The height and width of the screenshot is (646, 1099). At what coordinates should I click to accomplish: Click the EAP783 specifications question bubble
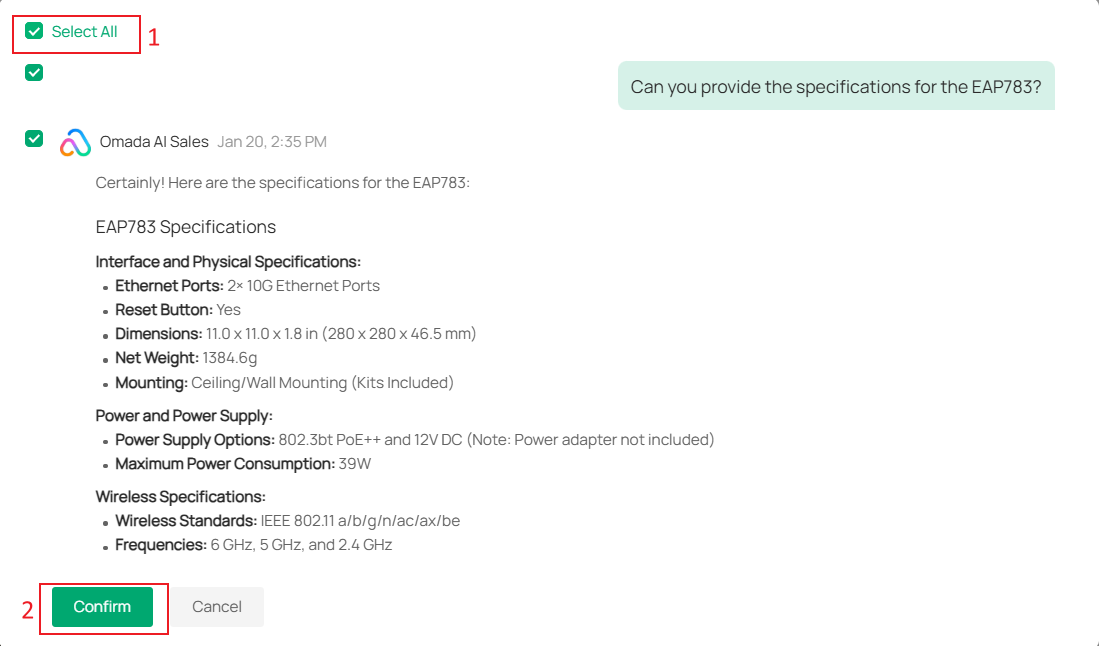pyautogui.click(x=836, y=87)
